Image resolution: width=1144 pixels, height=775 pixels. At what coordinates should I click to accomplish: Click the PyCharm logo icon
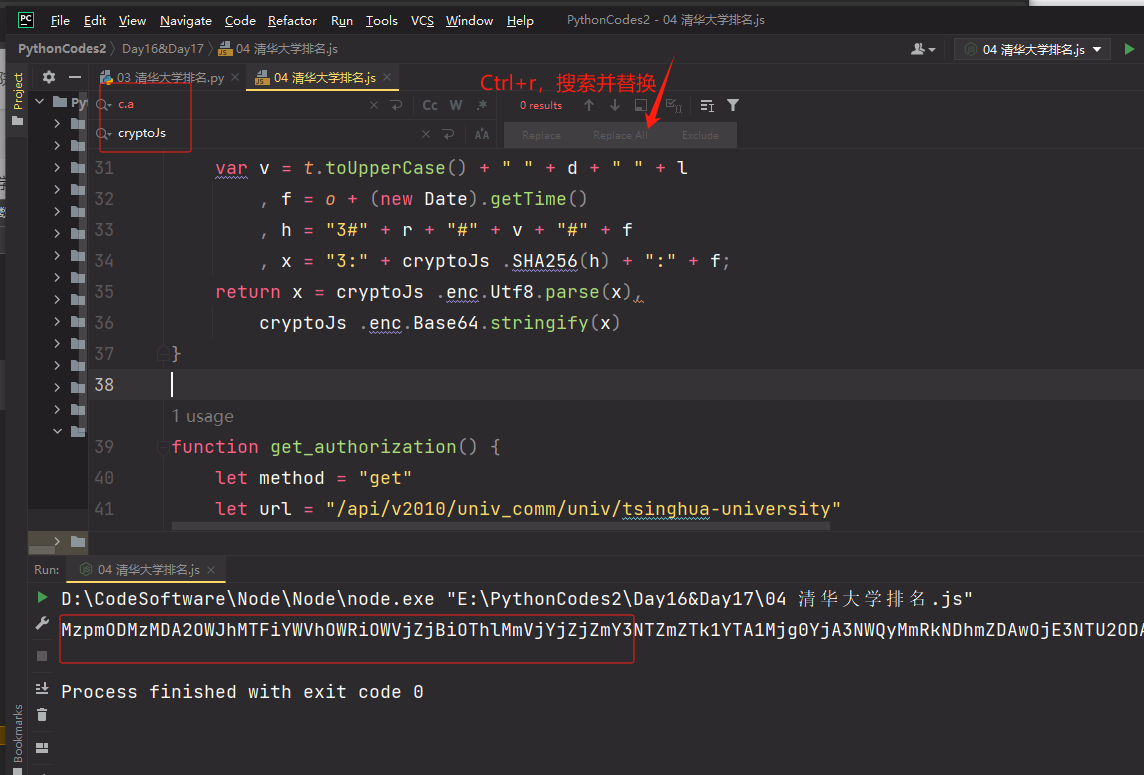[26, 20]
